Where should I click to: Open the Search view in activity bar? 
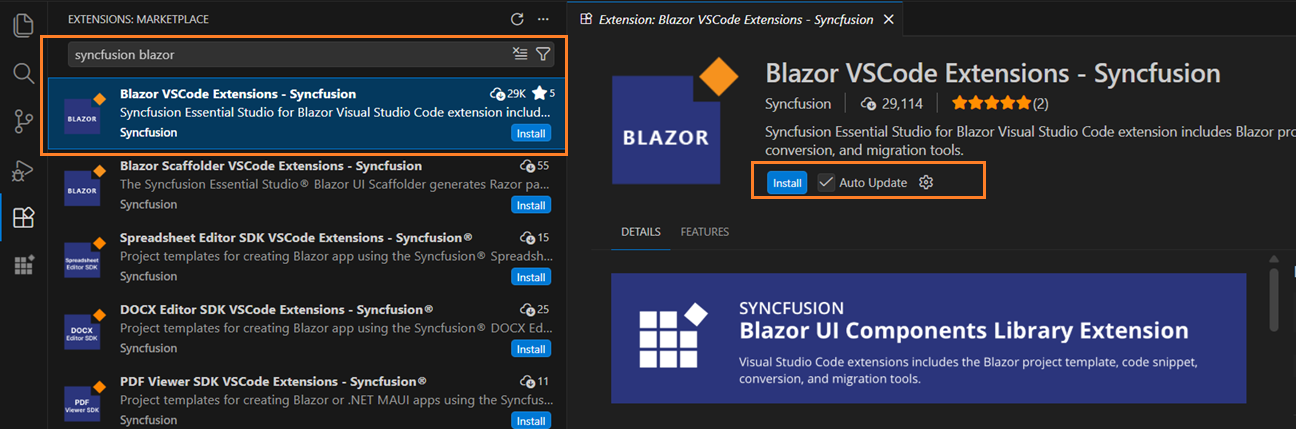(x=23, y=72)
